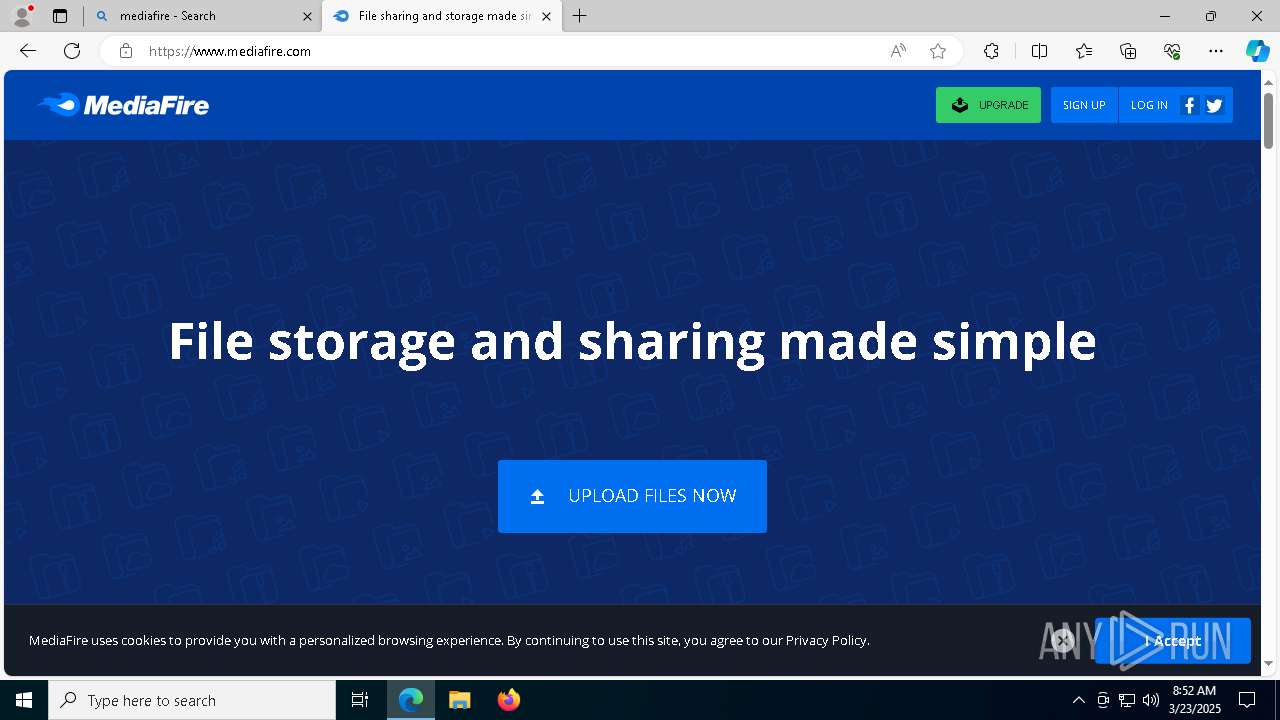Open Tab actions menu
The image size is (1280, 720).
[x=60, y=16]
